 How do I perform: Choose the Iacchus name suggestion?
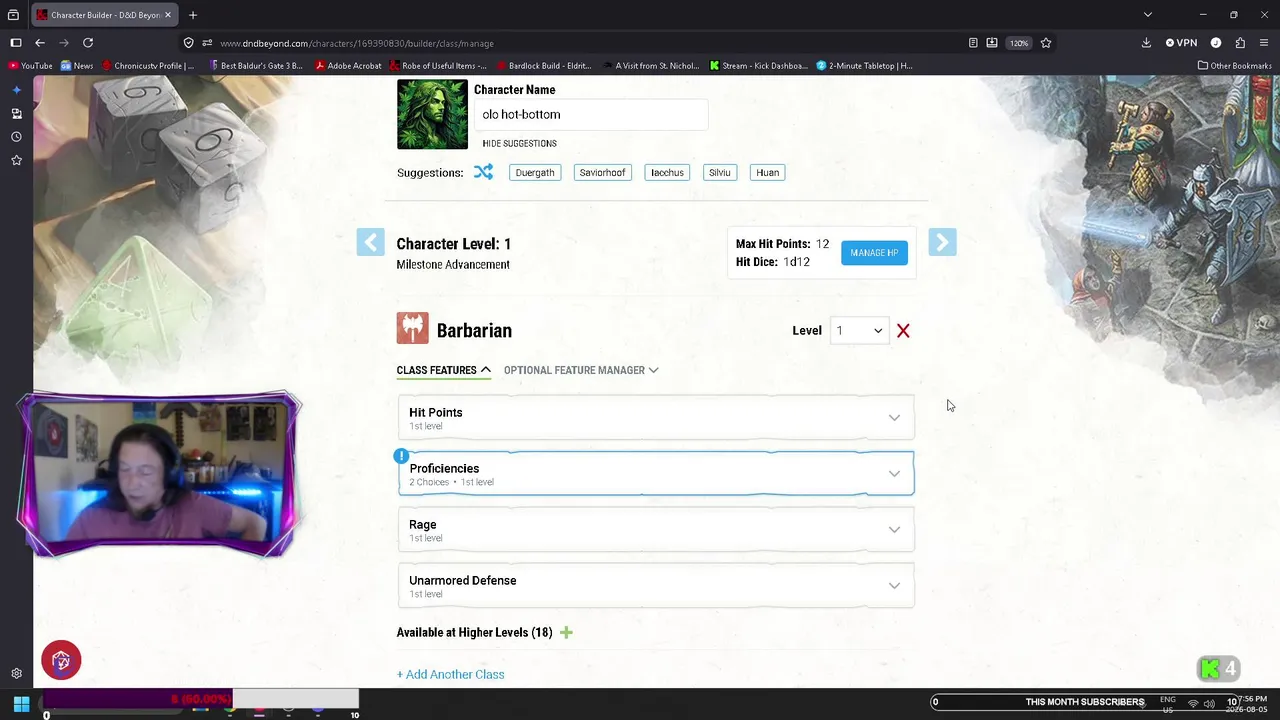(x=667, y=173)
